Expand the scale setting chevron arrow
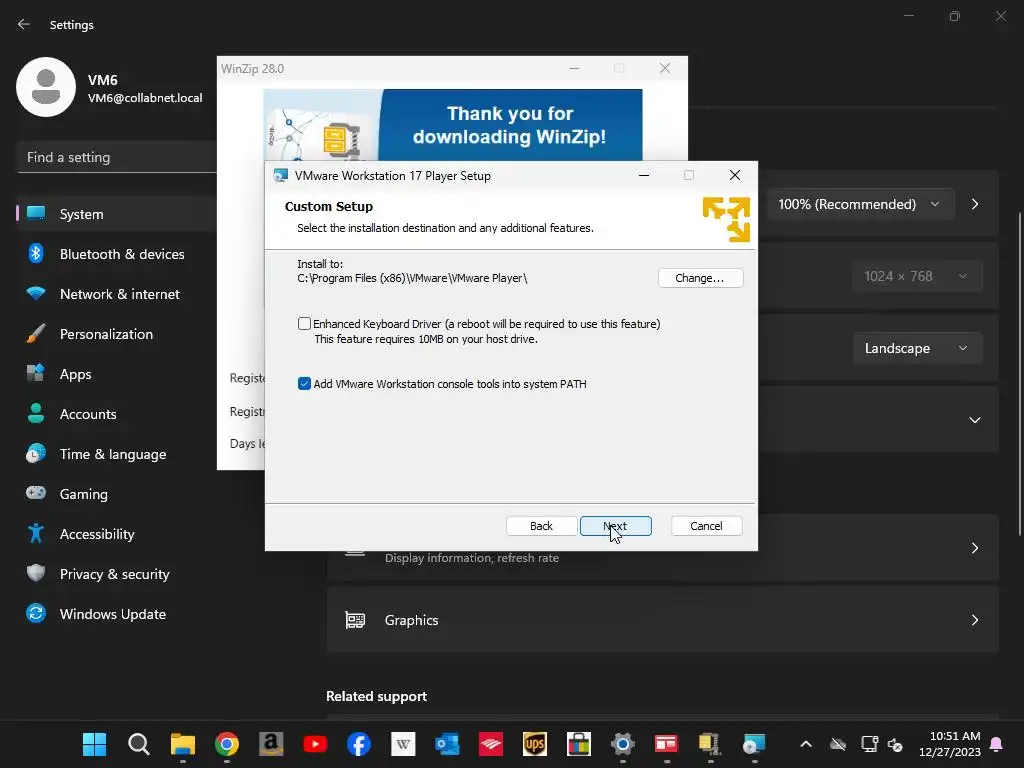Viewport: 1024px width, 768px height. [975, 204]
